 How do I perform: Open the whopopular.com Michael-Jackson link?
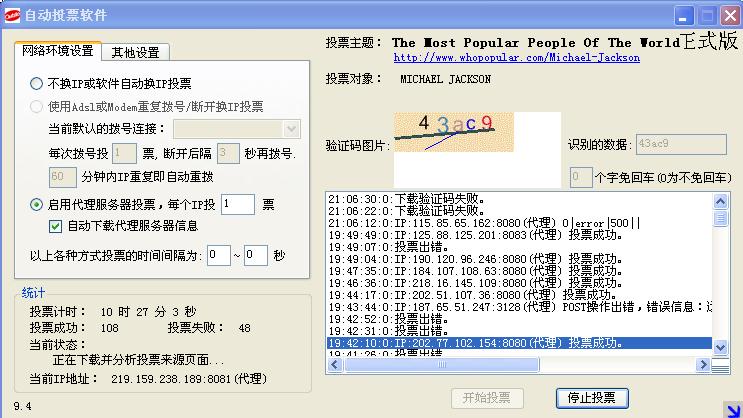516,58
